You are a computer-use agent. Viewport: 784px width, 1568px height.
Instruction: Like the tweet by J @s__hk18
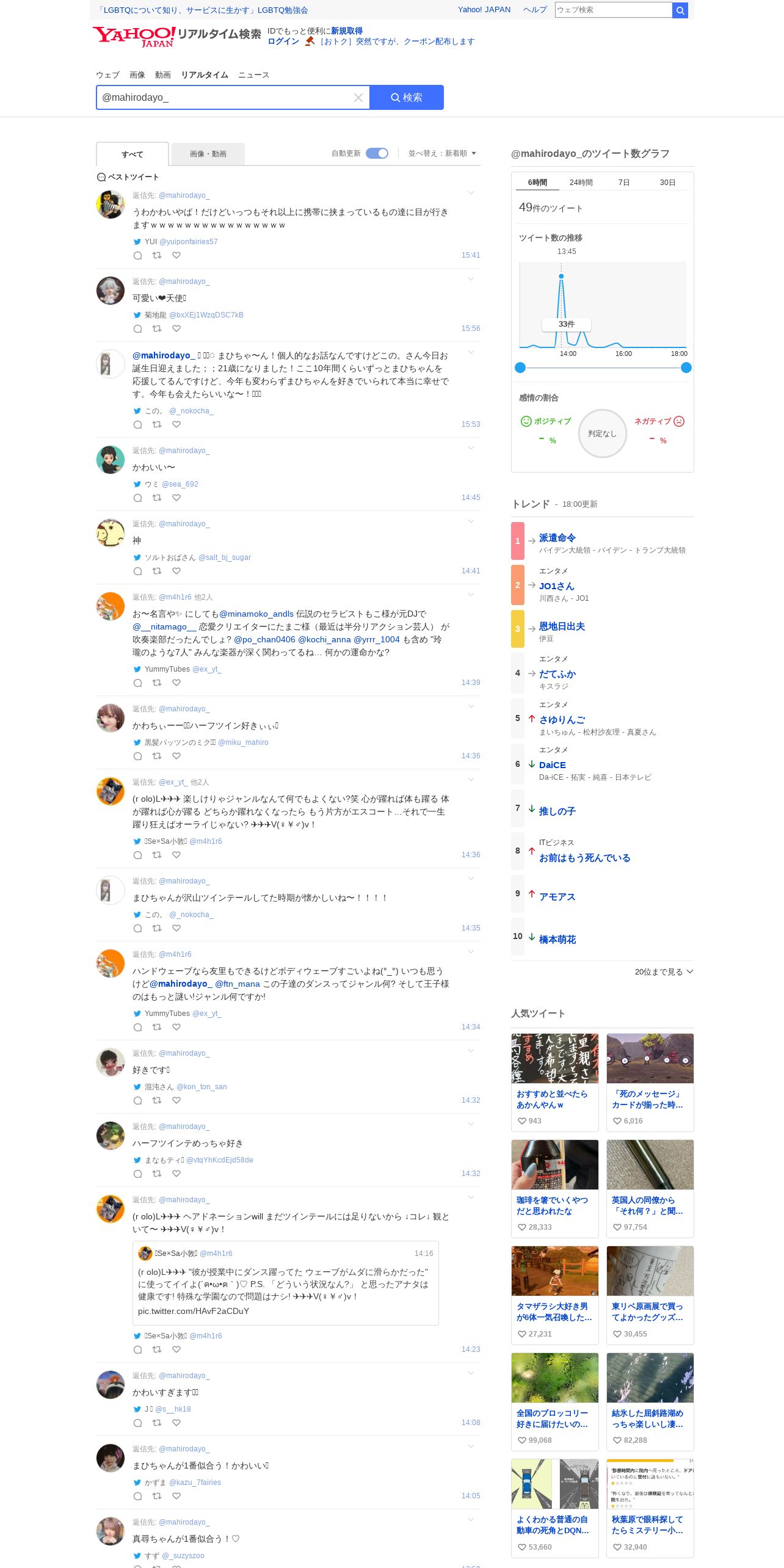(176, 1423)
